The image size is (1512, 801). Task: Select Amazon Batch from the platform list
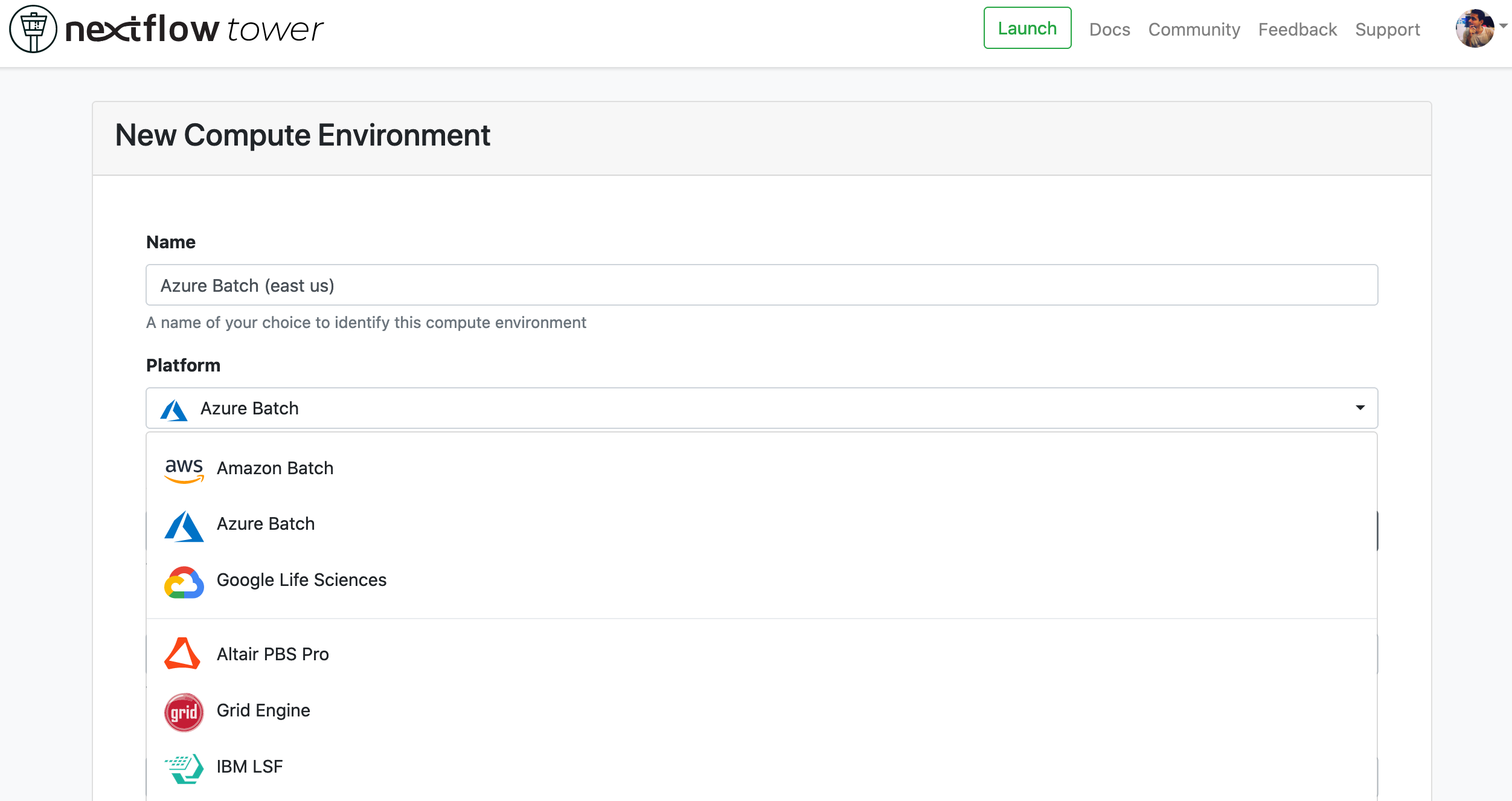coord(275,468)
